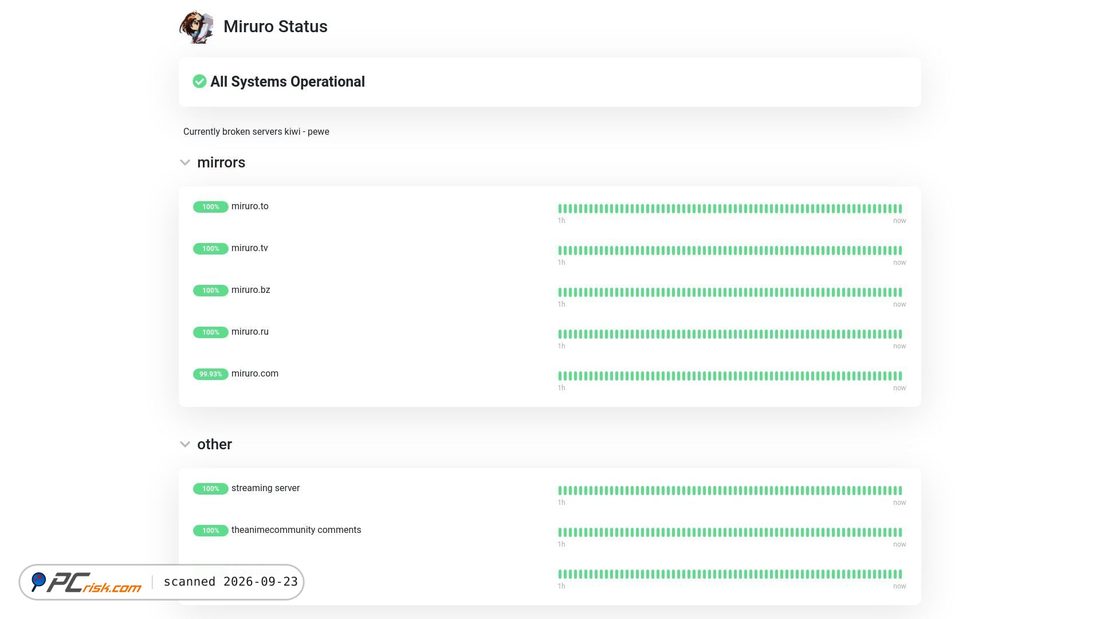Image resolution: width=1100 pixels, height=619 pixels.
Task: Click the 100% badge for streaming server
Action: pos(210,488)
